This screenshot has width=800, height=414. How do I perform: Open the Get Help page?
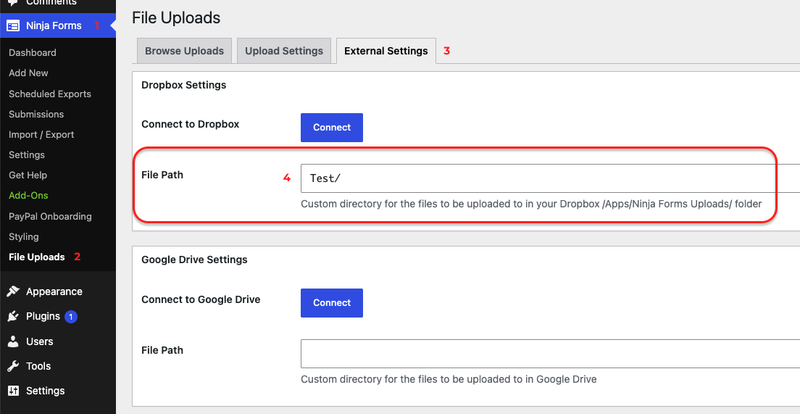click(x=28, y=175)
